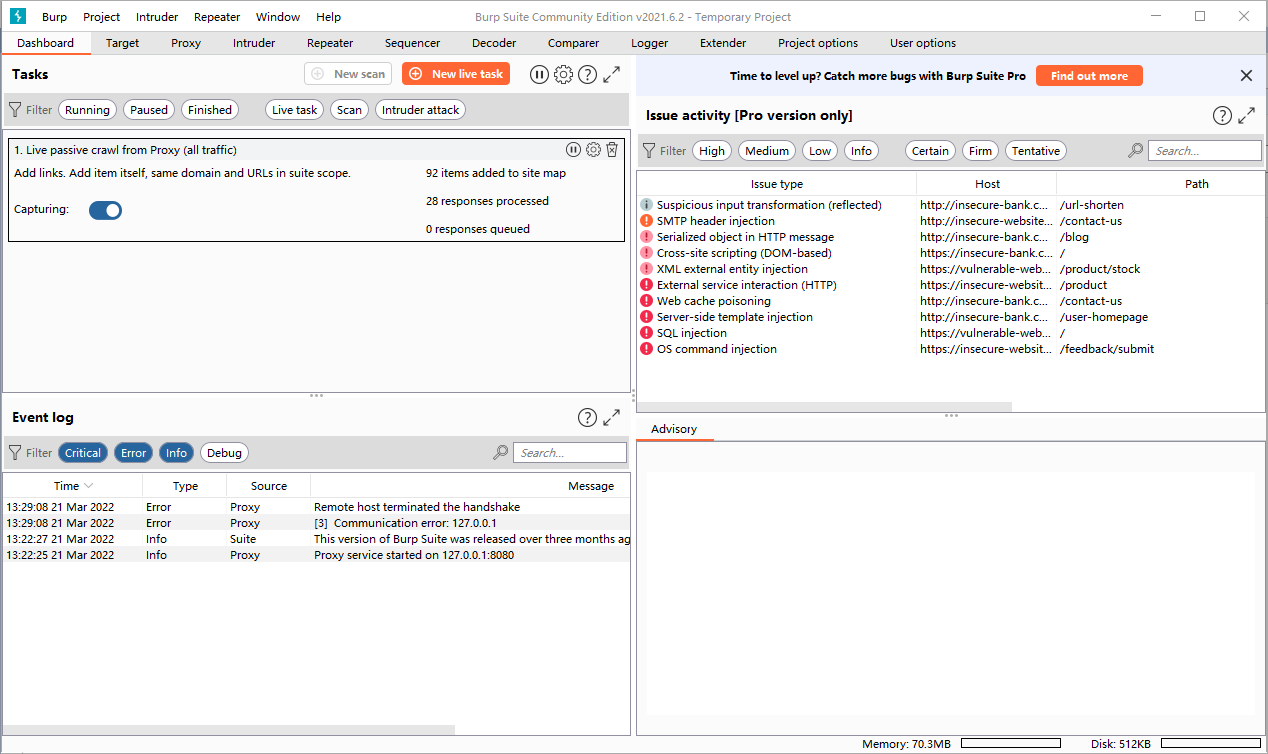The image size is (1268, 754).
Task: Open help for the Event log panel
Action: (588, 417)
